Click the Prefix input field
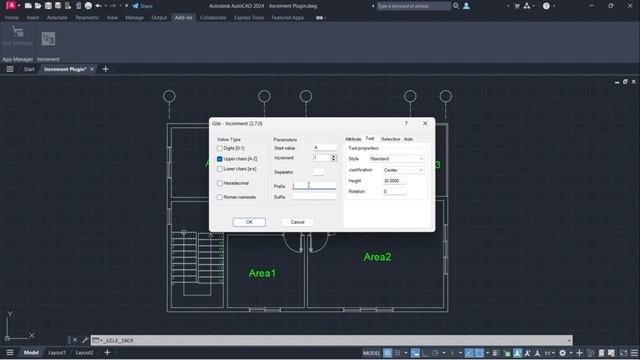 coord(314,186)
